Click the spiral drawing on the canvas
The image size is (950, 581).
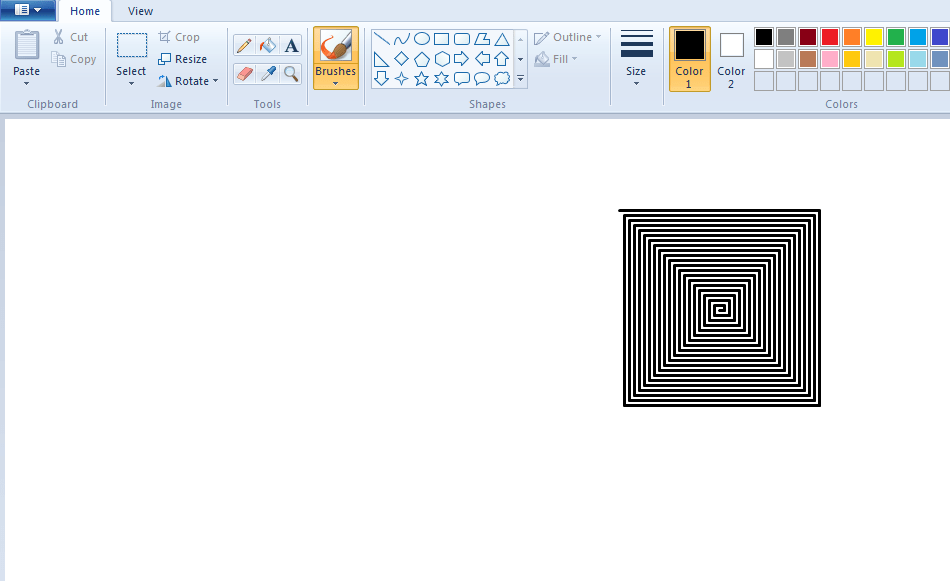point(722,307)
